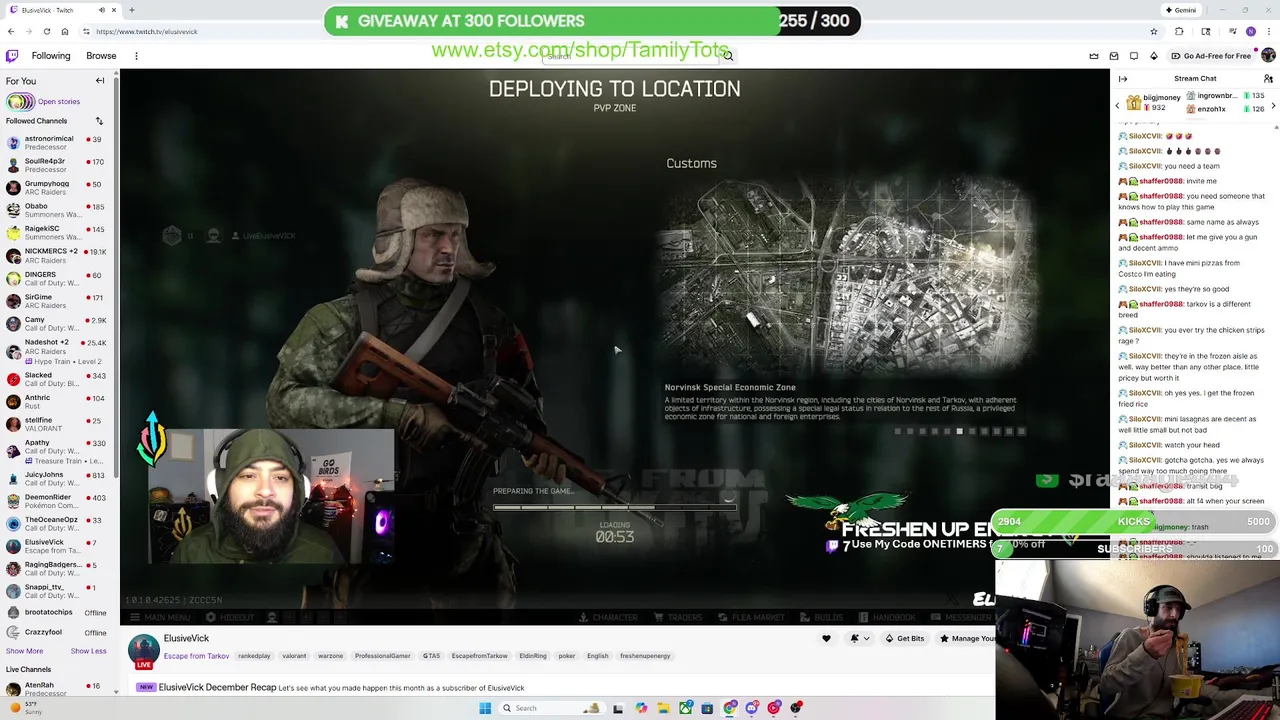Mute tab using speaker icon
This screenshot has height=720, width=1280.
click(x=101, y=10)
